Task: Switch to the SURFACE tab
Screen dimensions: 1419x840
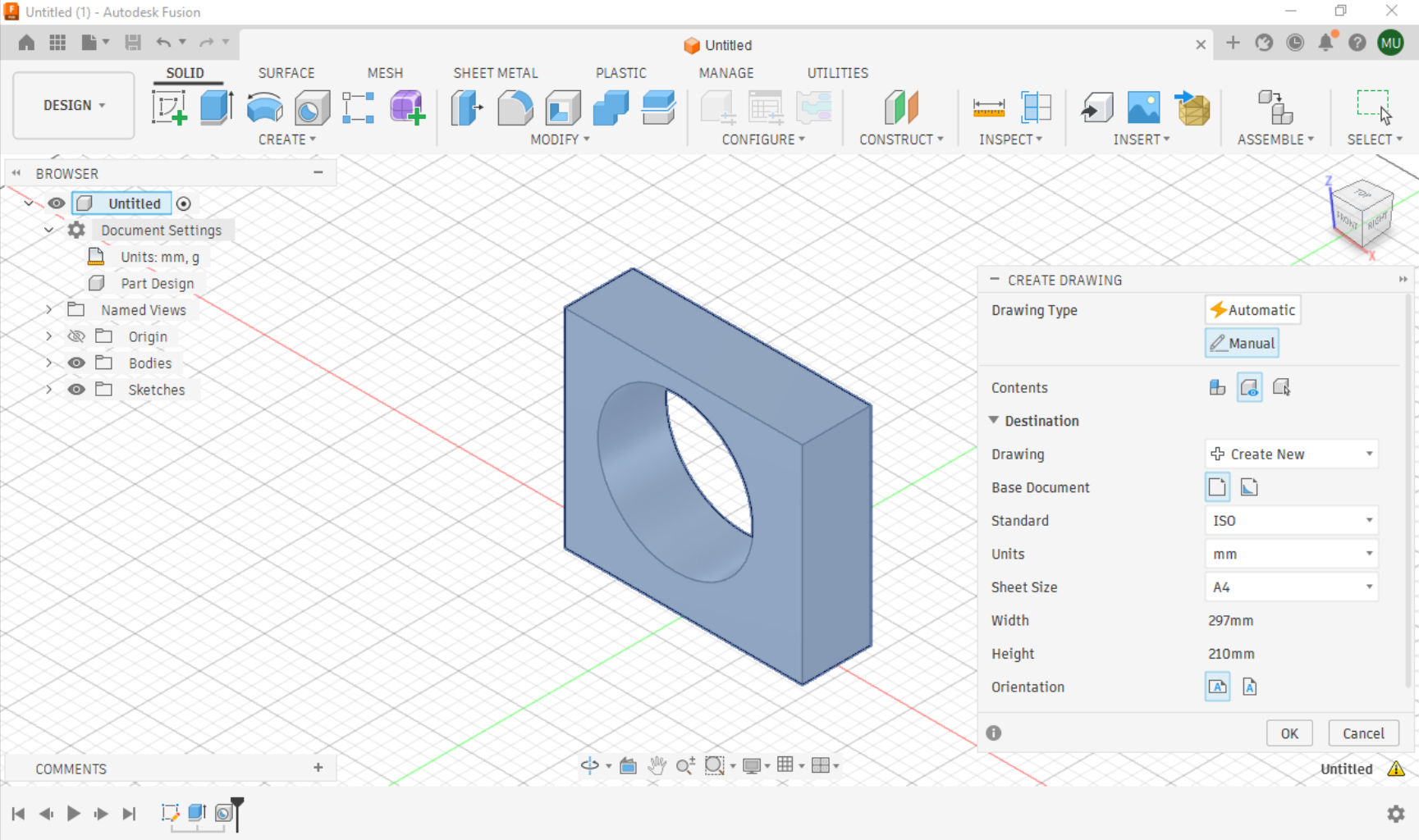Action: pos(286,73)
